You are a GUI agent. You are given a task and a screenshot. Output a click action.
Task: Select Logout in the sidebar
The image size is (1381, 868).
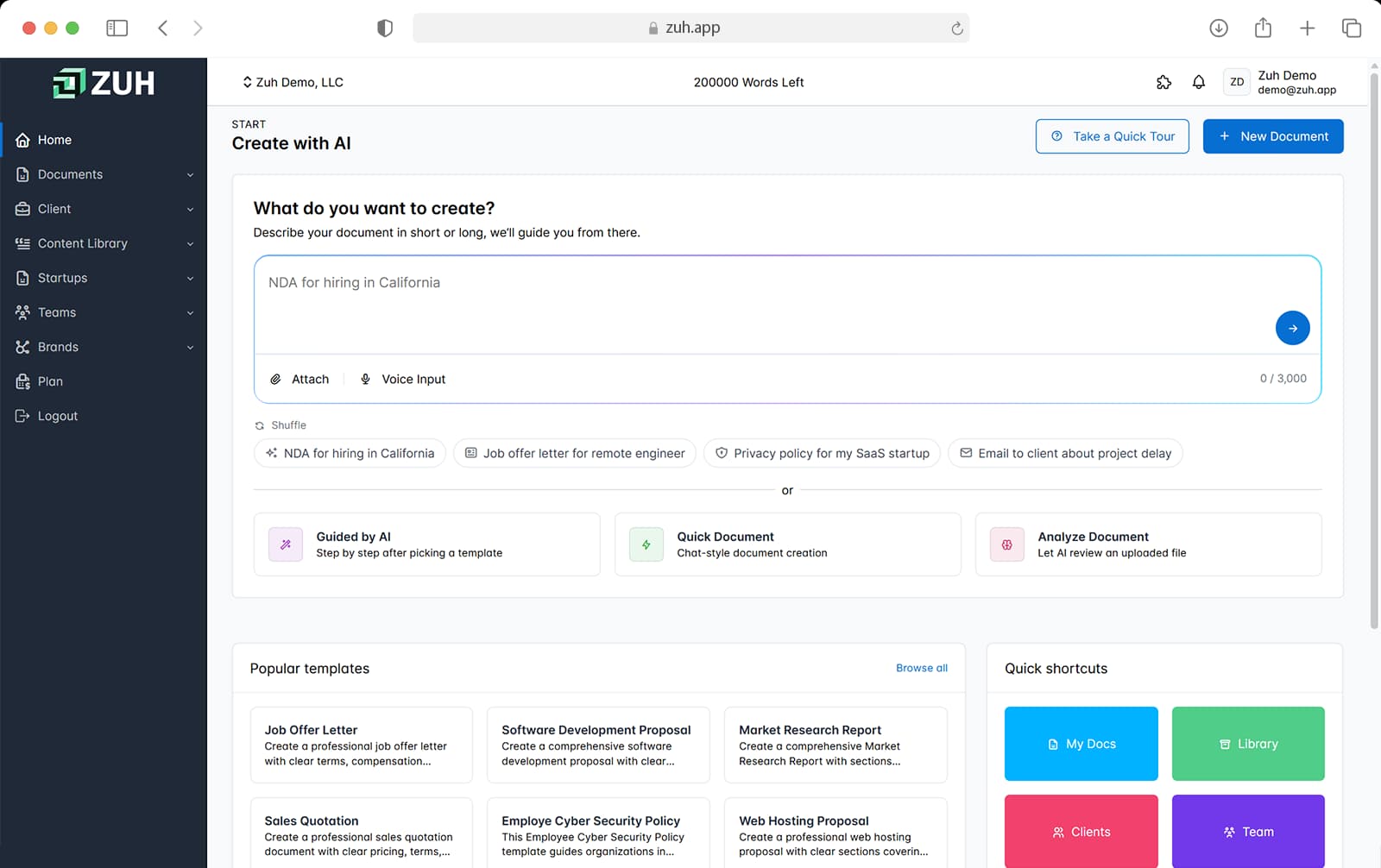[104, 416]
